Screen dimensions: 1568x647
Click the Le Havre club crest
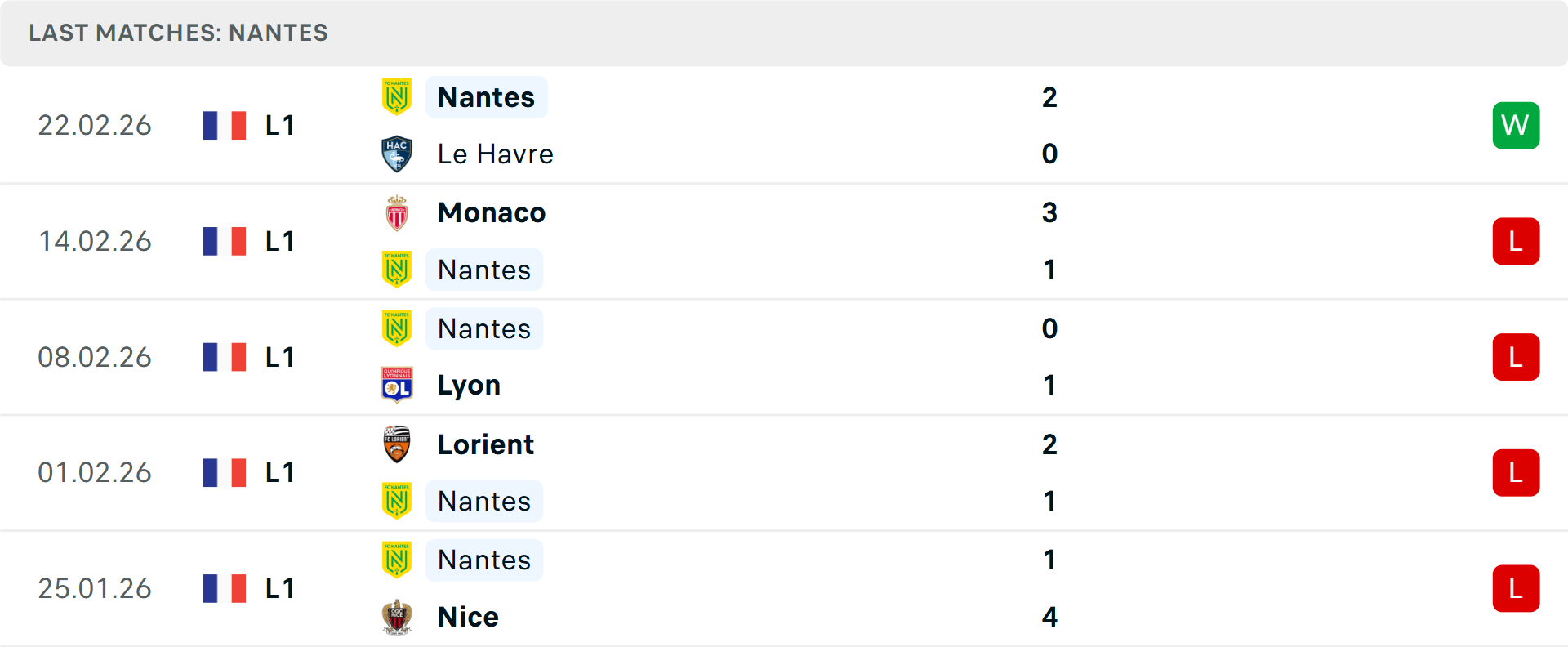(397, 154)
